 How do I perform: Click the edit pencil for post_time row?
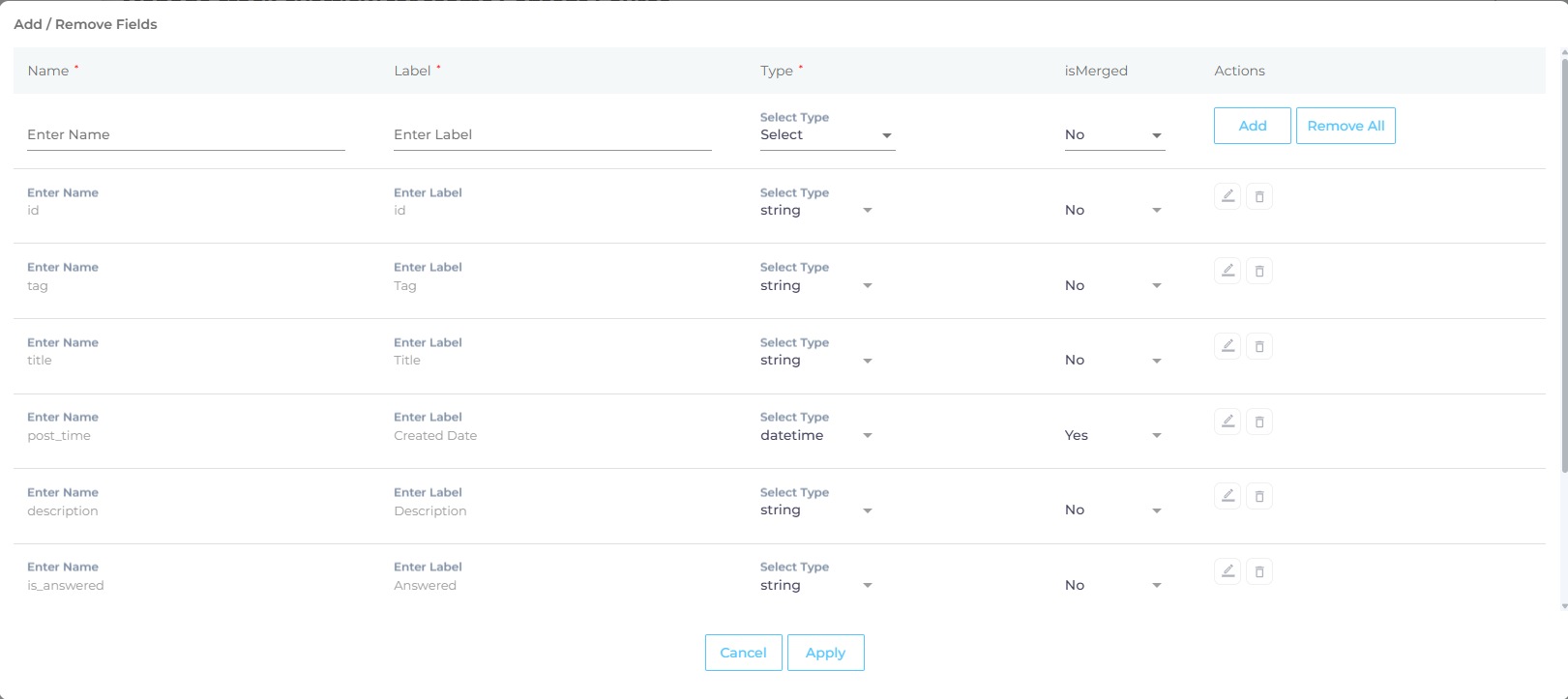(1228, 422)
